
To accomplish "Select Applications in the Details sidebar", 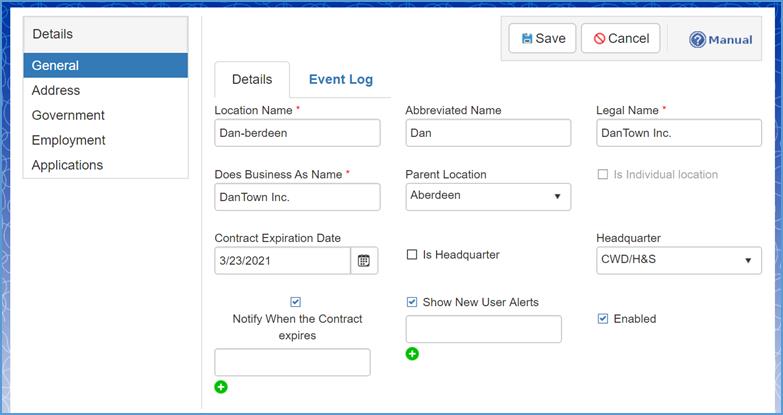I will pos(67,165).
